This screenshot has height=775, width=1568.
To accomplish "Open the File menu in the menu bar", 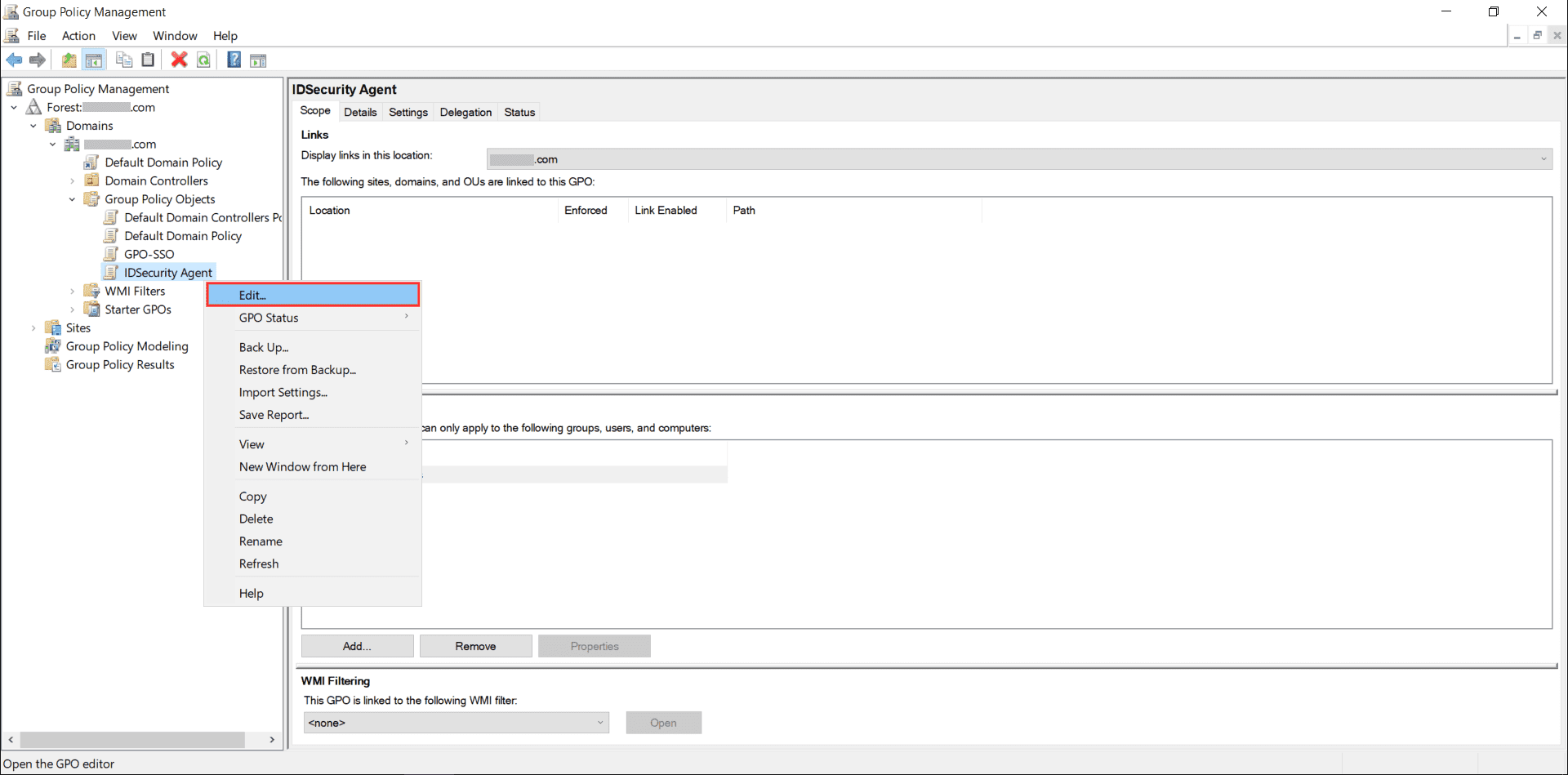I will (x=37, y=36).
